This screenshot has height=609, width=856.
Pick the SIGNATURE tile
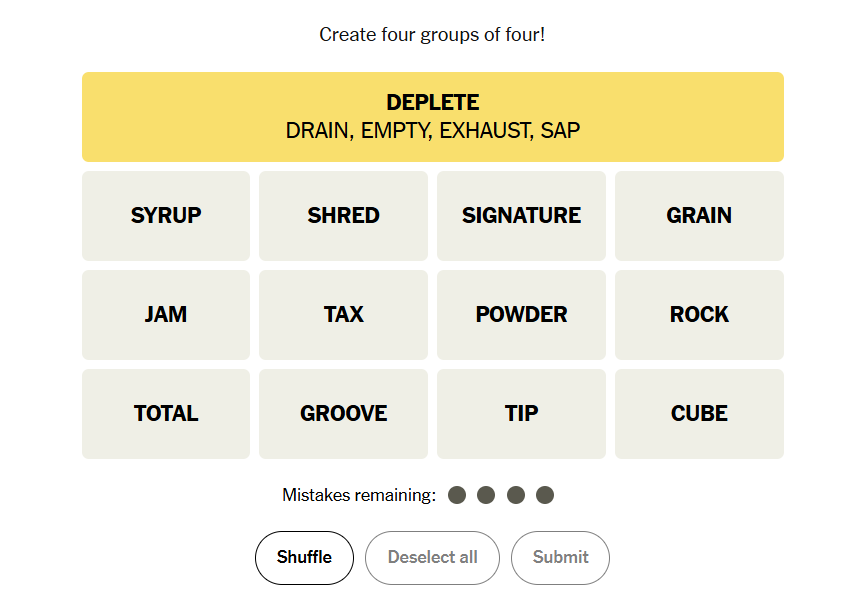[521, 216]
